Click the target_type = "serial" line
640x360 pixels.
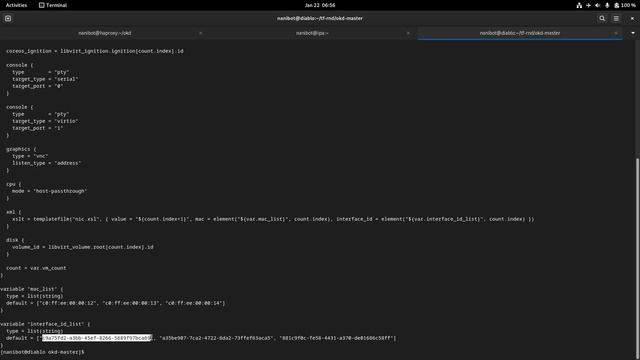pos(45,79)
